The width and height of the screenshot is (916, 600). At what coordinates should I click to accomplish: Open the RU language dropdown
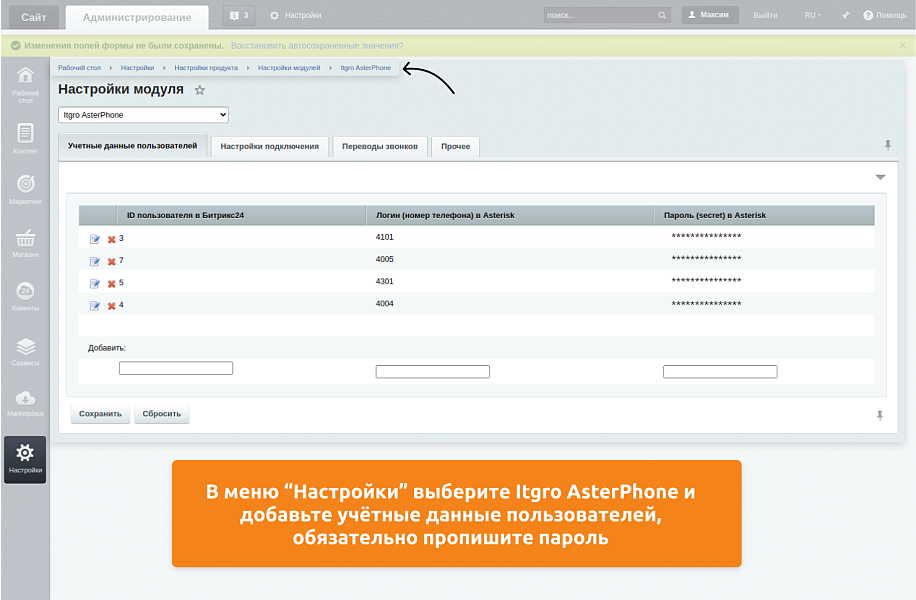point(814,14)
